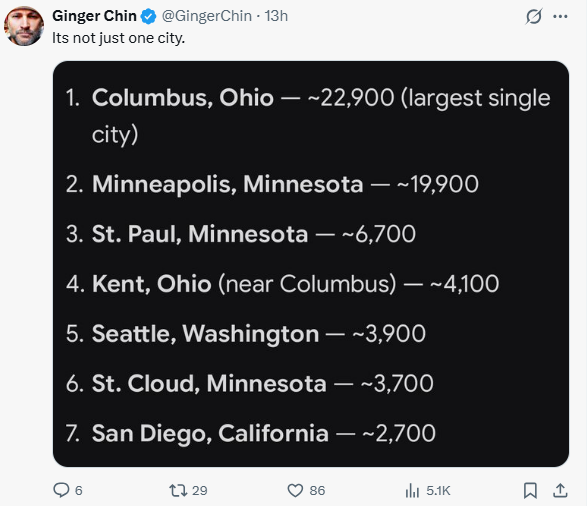Click the Ginger Chin display name
This screenshot has width=587, height=506.
tap(94, 16)
